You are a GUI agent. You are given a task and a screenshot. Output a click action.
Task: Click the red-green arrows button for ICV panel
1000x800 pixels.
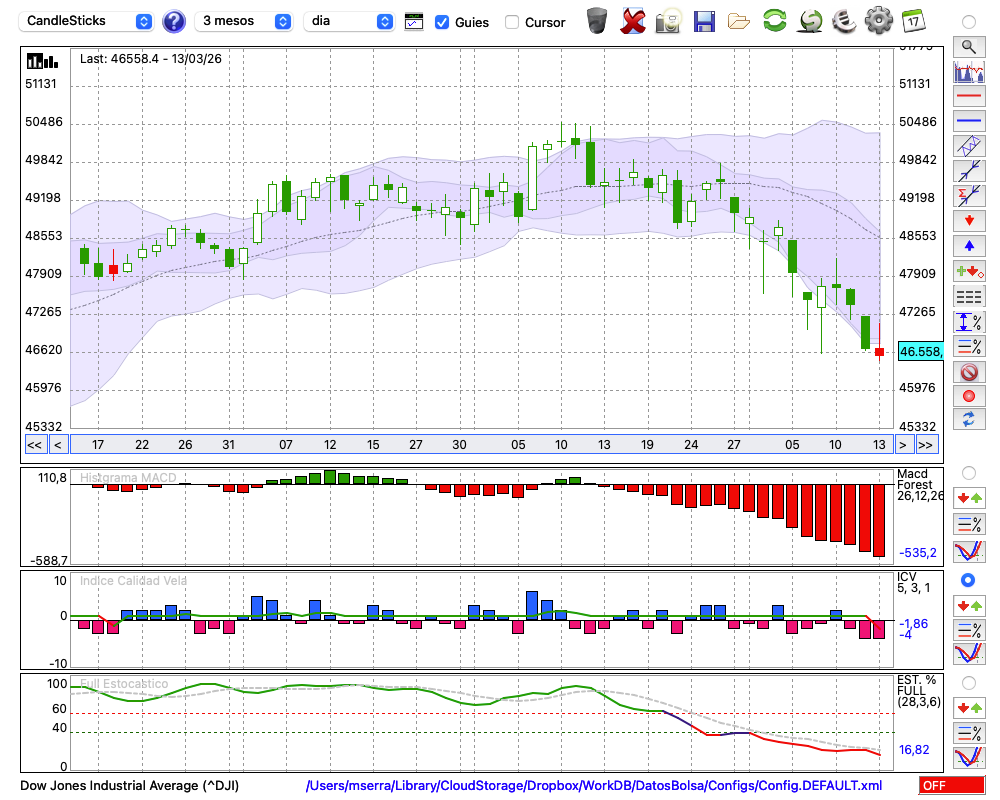[969, 605]
